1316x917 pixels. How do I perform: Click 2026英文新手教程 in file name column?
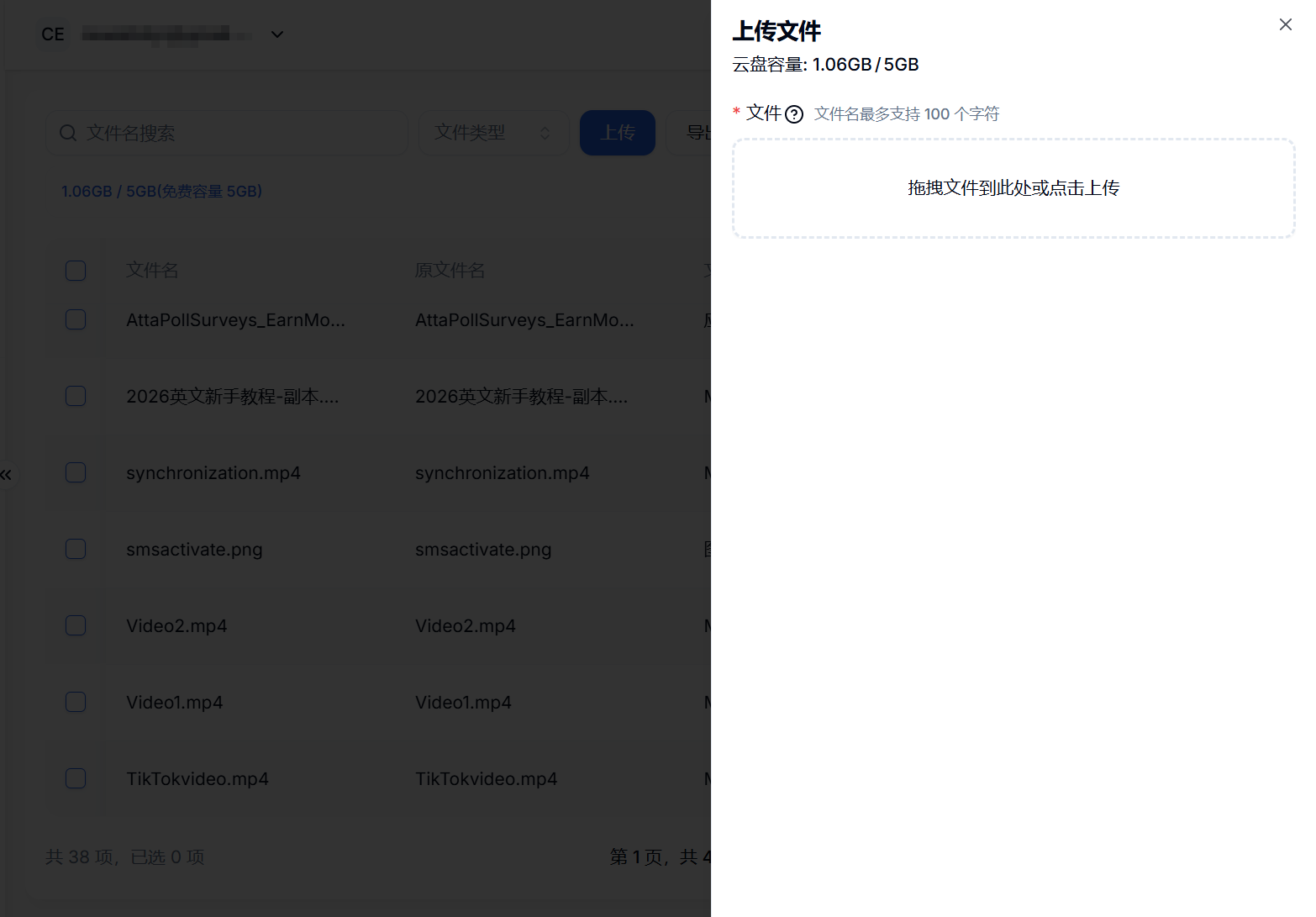[233, 397]
